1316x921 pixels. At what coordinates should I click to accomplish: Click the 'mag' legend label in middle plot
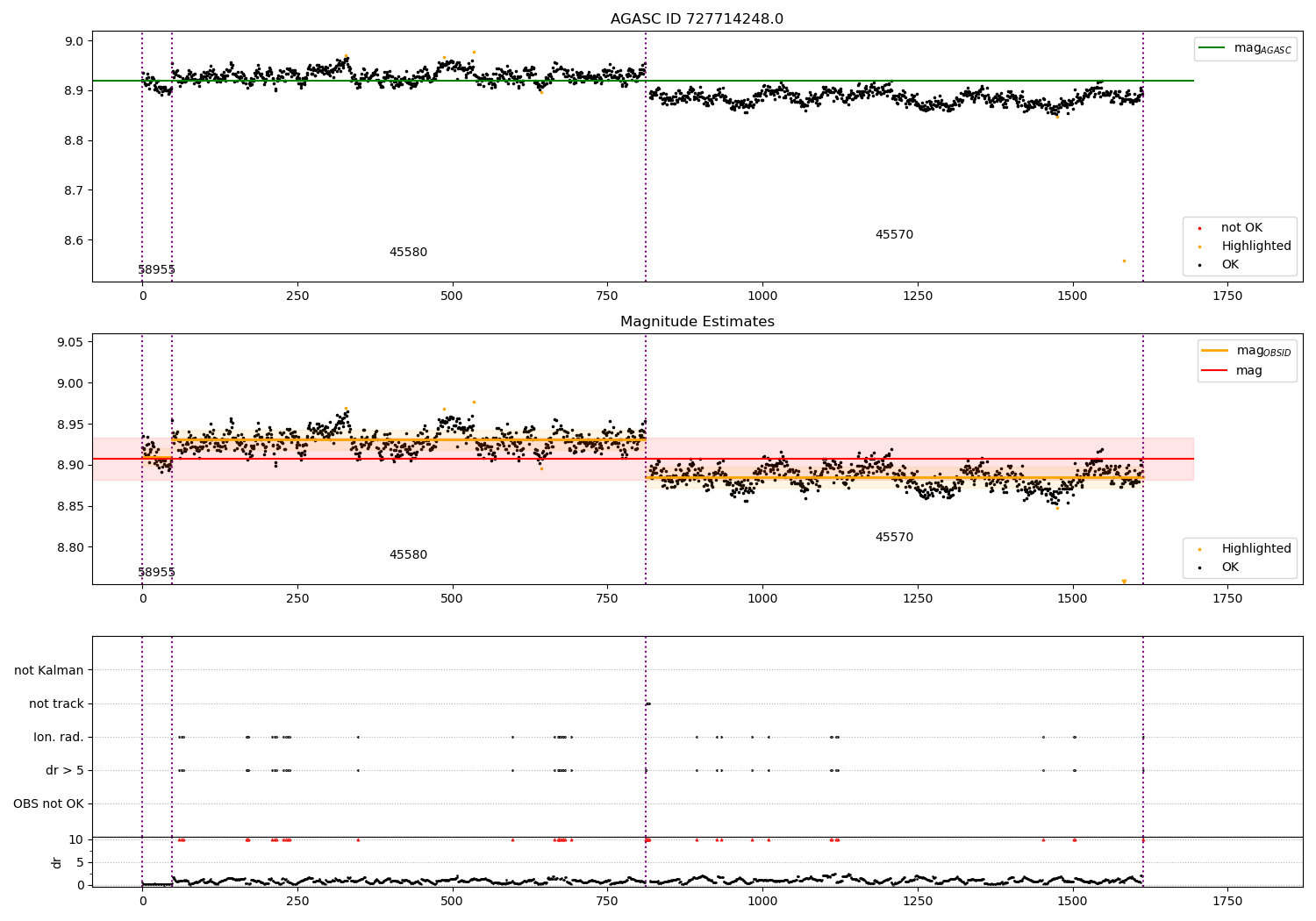(1249, 371)
